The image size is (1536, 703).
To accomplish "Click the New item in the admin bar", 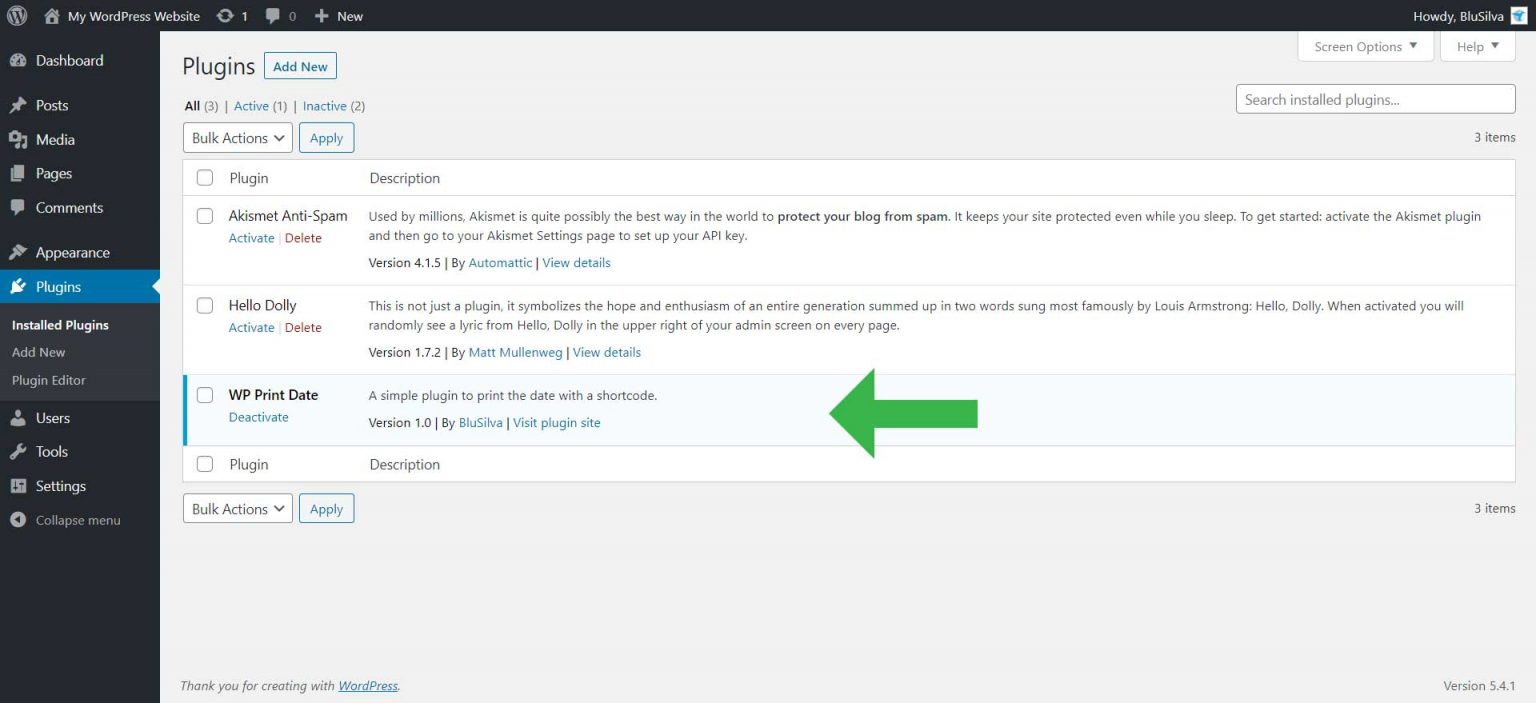I will (x=339, y=15).
